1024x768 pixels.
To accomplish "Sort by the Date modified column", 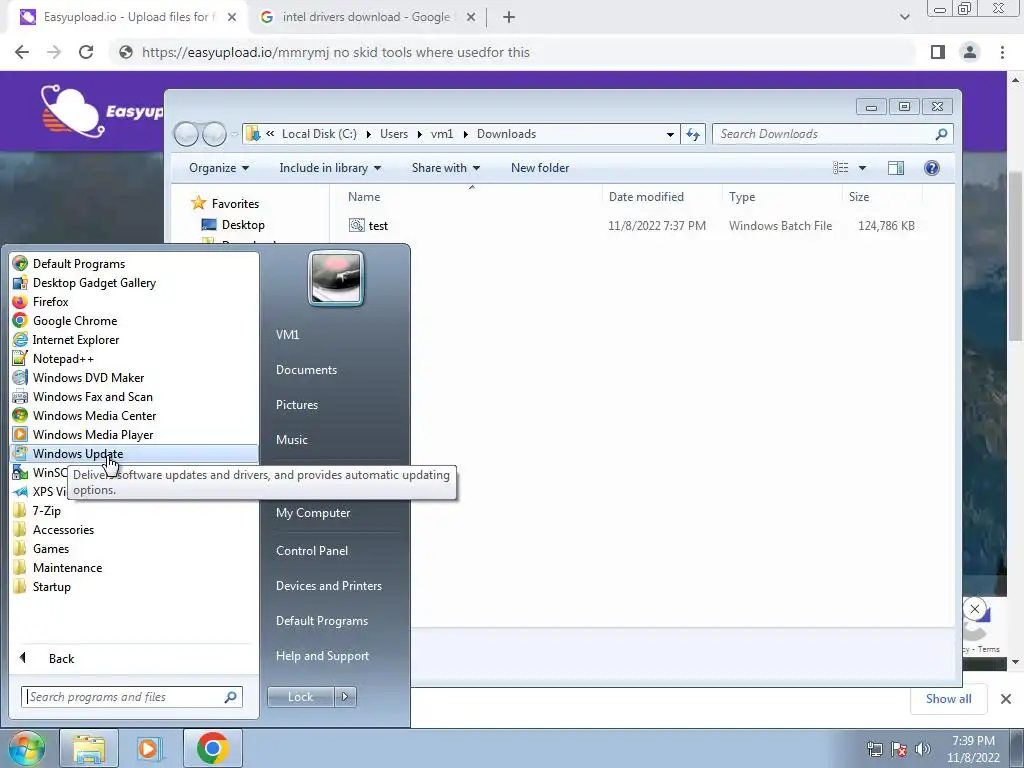I will click(x=646, y=197).
